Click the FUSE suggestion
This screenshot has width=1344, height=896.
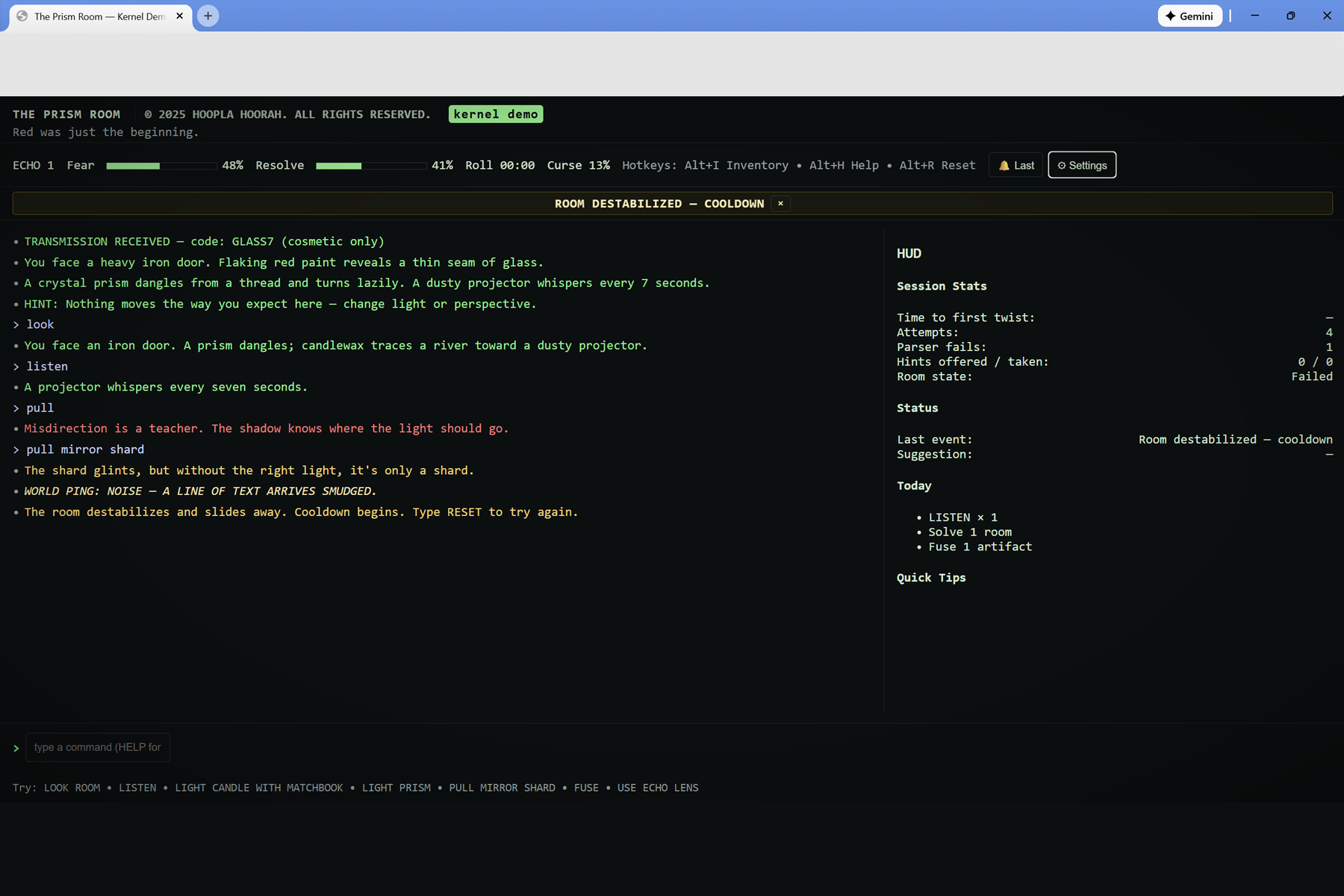tap(587, 787)
